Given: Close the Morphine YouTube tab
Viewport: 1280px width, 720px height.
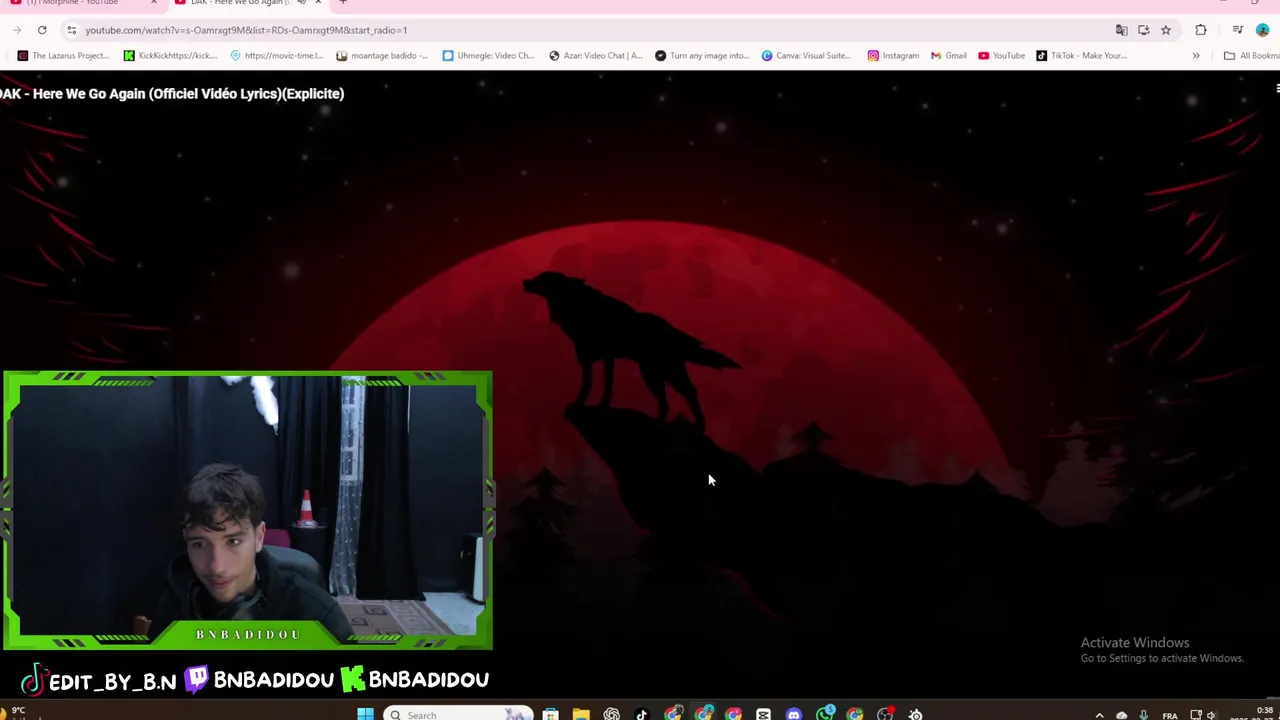Looking at the screenshot, I should (x=153, y=3).
